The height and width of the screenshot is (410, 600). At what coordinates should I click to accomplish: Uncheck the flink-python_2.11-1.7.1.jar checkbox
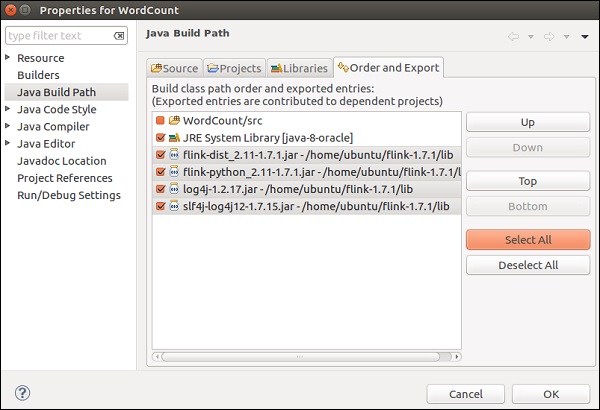click(159, 172)
